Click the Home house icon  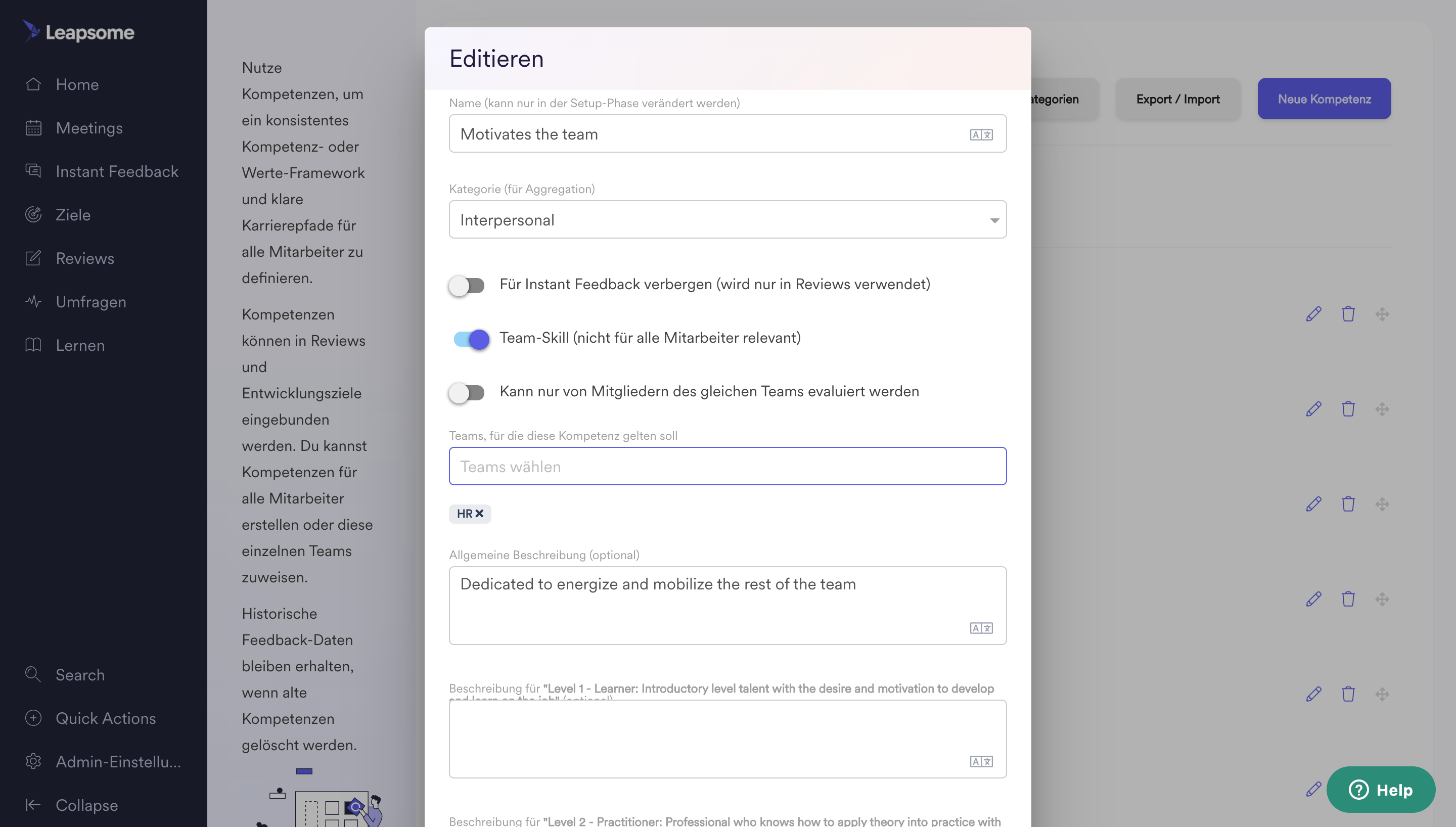[x=33, y=84]
